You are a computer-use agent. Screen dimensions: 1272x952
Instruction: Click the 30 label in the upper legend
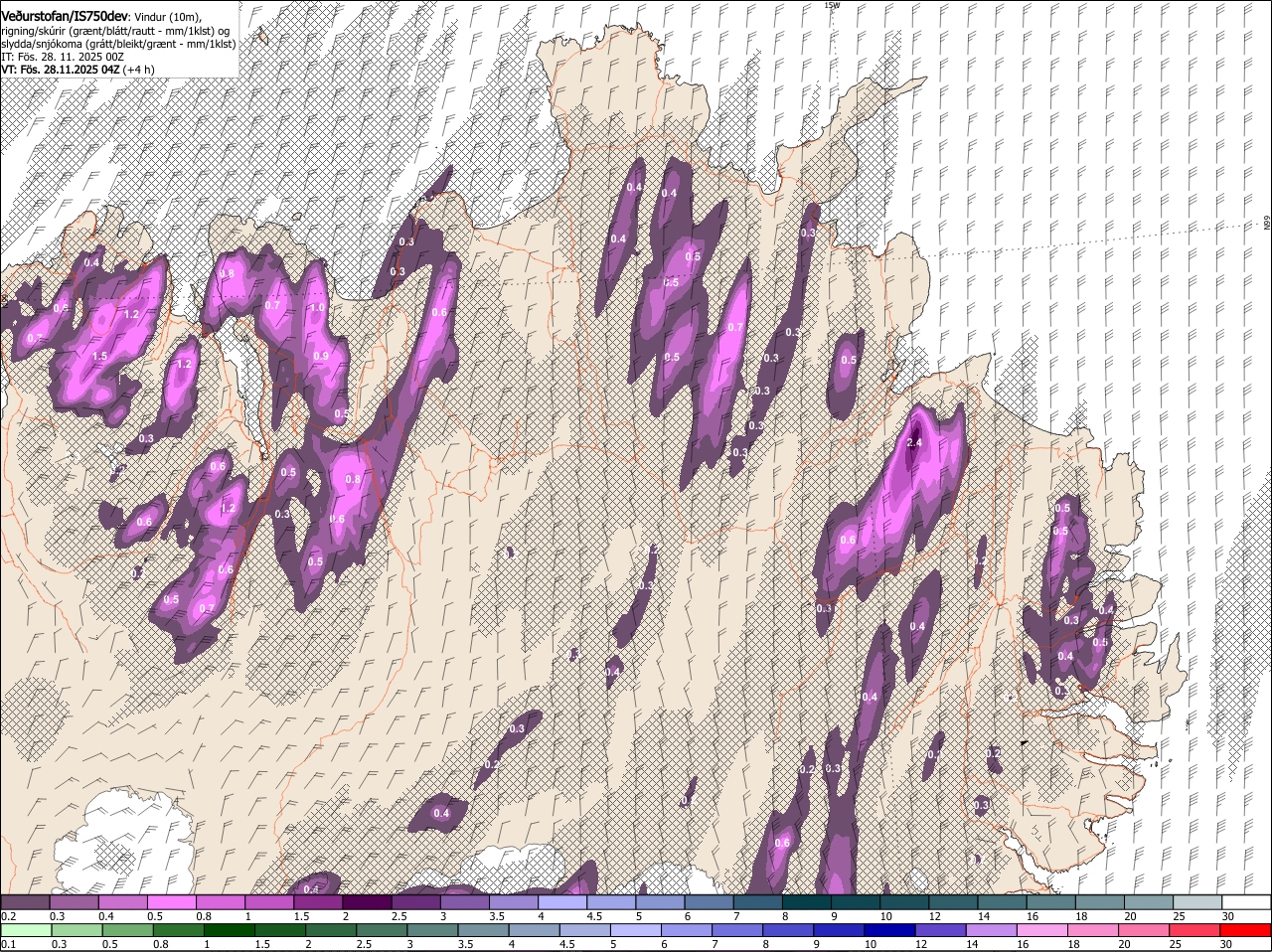tap(1228, 915)
